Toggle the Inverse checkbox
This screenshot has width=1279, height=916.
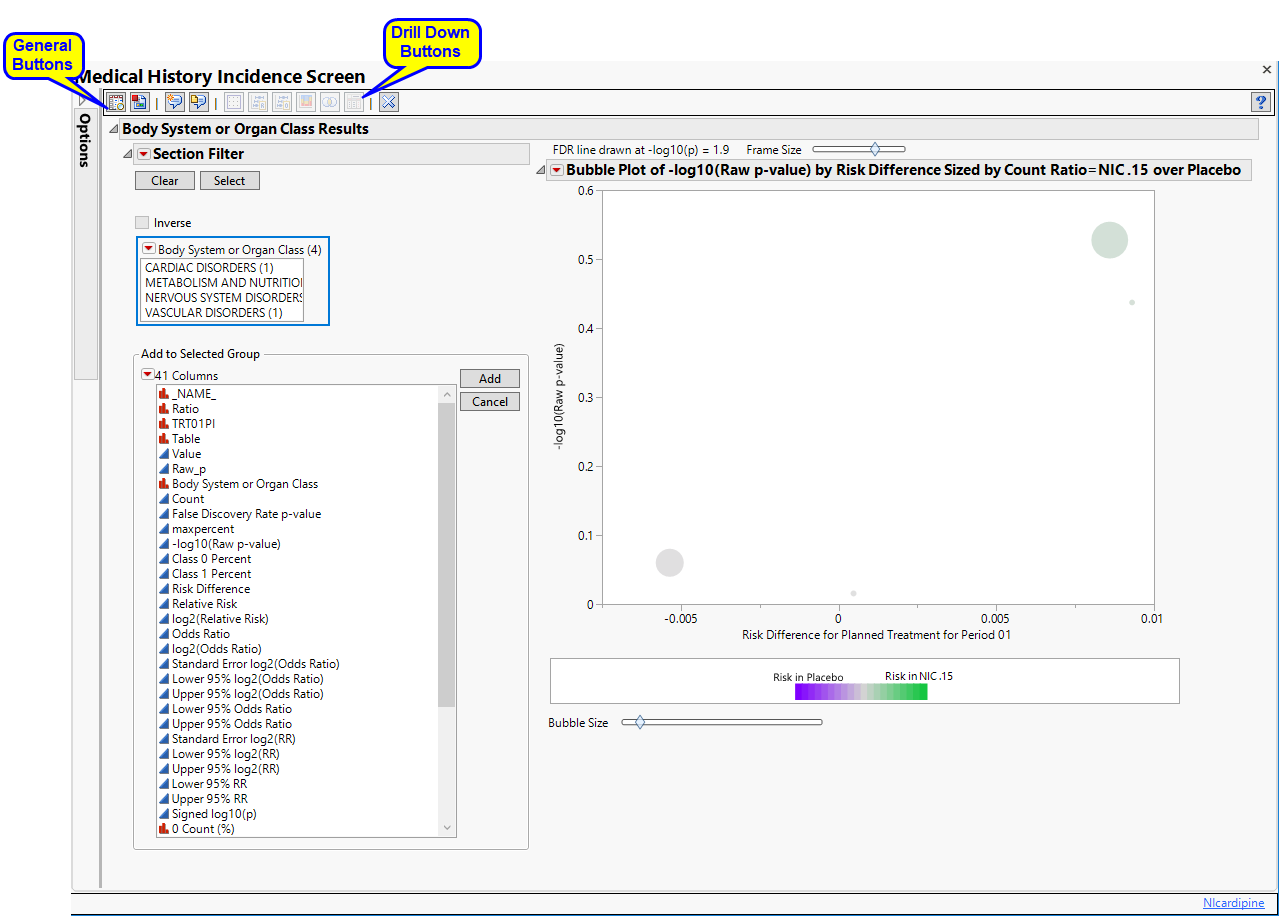(142, 223)
